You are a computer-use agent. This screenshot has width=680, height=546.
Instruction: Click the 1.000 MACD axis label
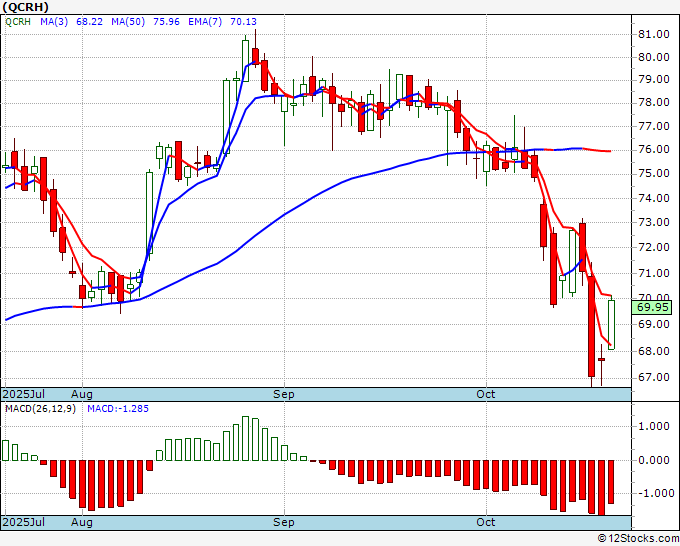pyautogui.click(x=654, y=427)
